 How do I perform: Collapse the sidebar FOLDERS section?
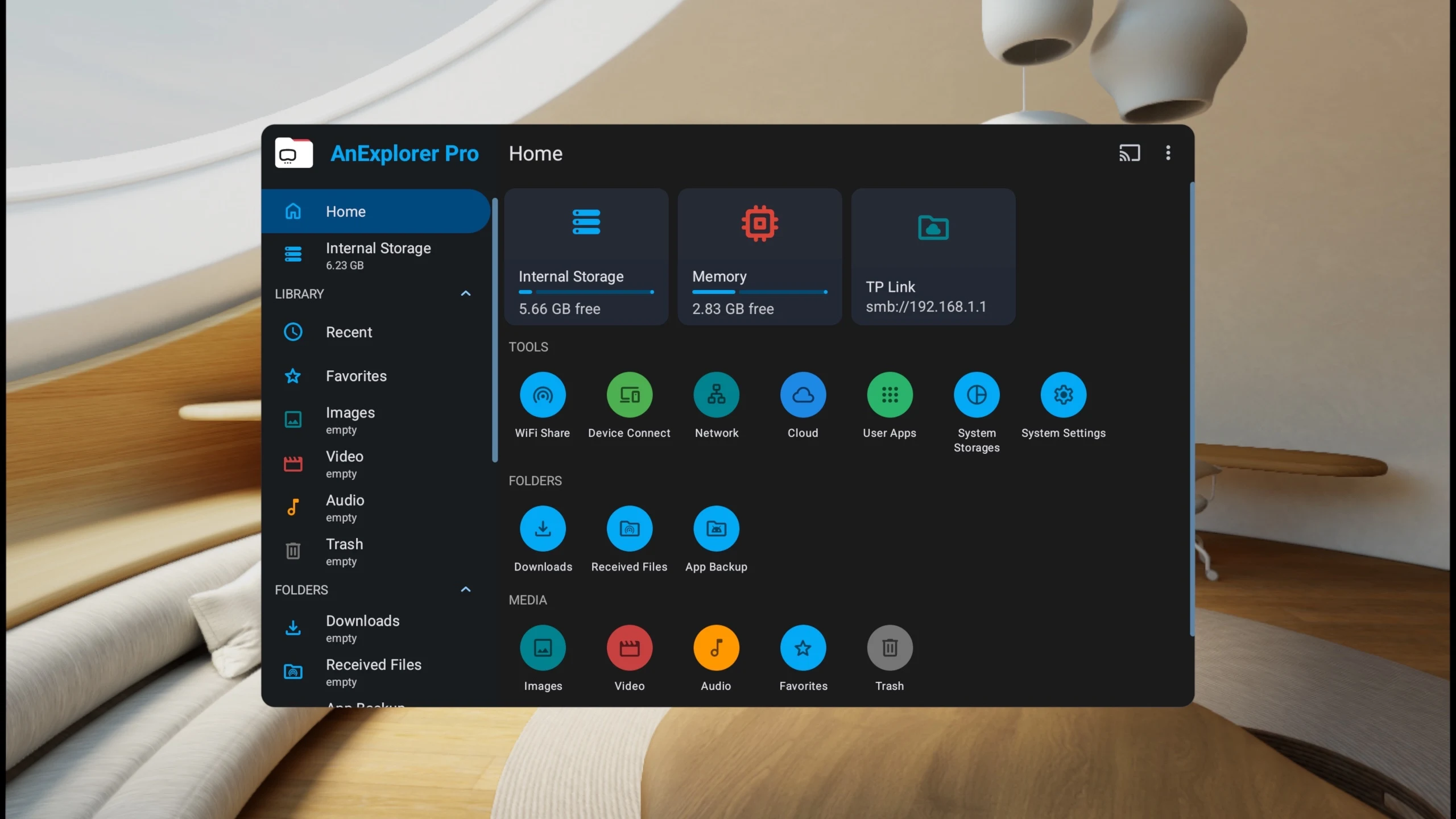[x=465, y=589]
